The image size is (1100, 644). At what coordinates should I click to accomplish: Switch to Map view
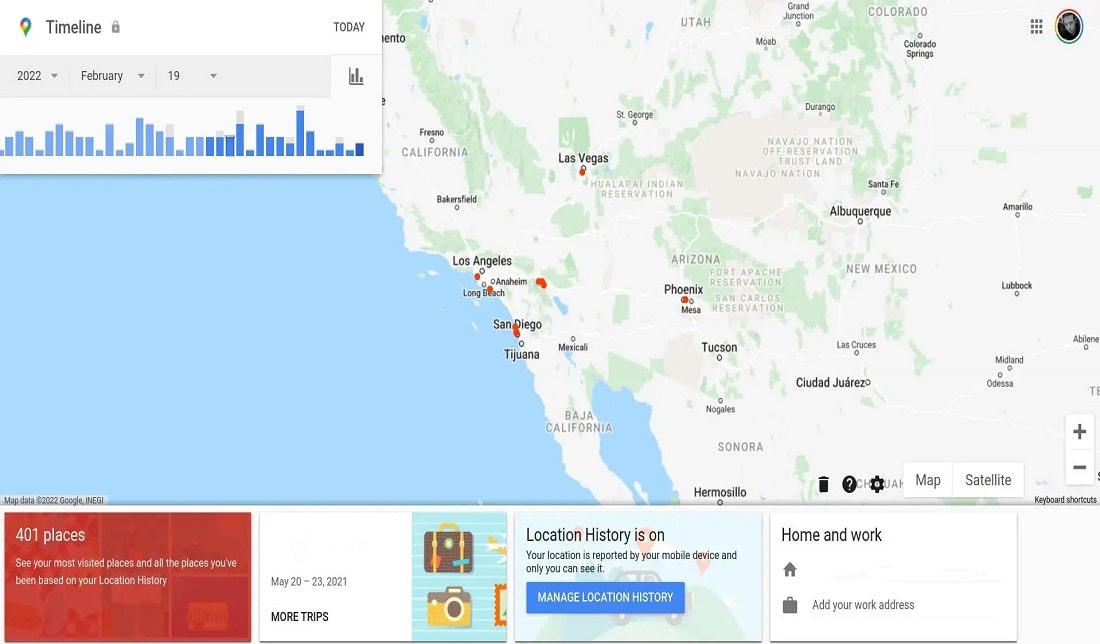pyautogui.click(x=928, y=480)
